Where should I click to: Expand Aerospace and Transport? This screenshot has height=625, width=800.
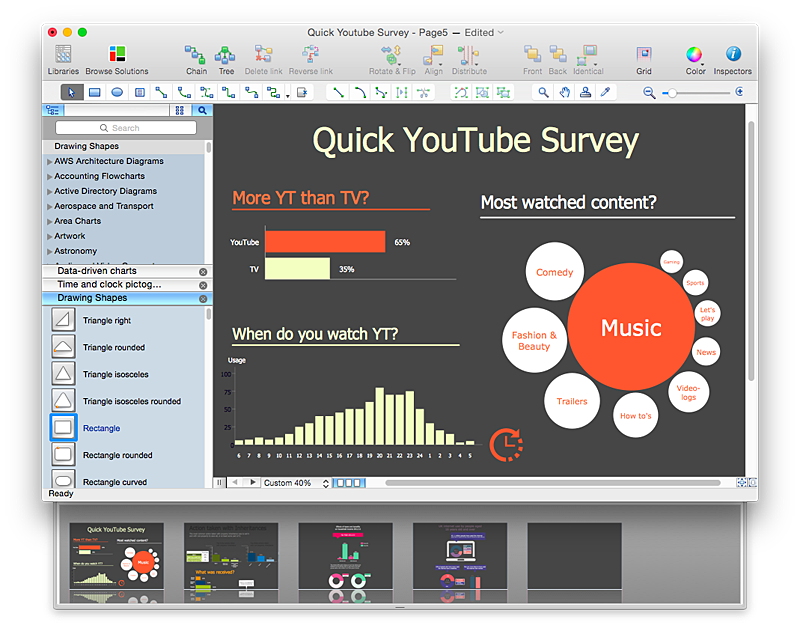click(49, 207)
